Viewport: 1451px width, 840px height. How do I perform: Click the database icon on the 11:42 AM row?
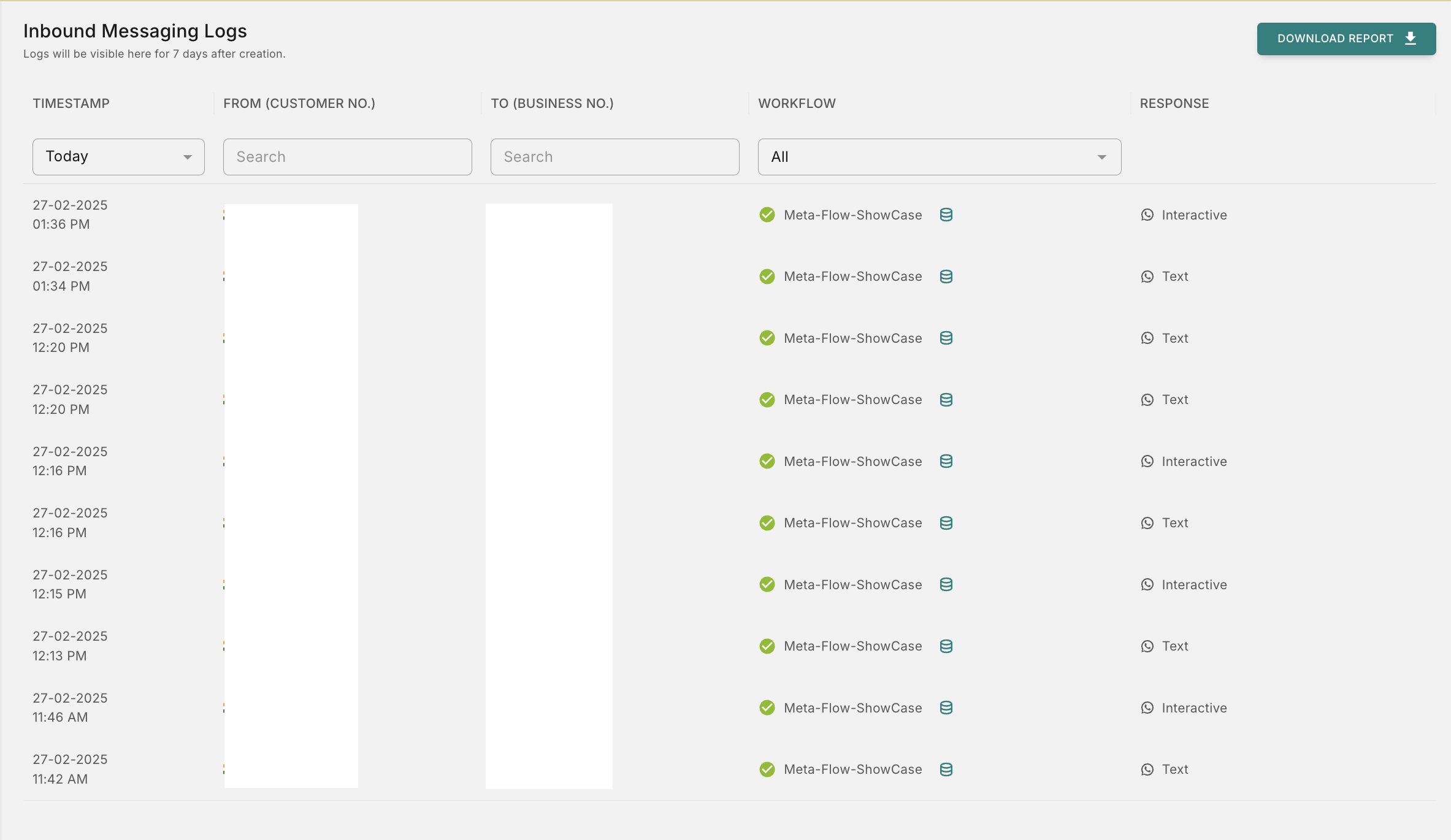pyautogui.click(x=946, y=769)
